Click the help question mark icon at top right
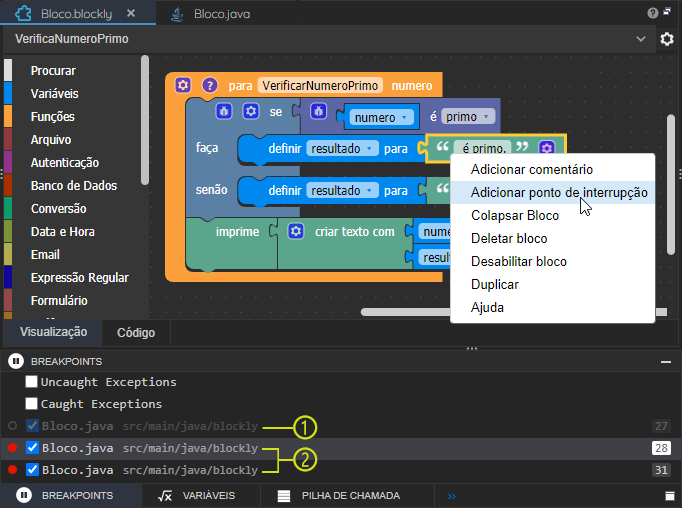 click(x=652, y=13)
